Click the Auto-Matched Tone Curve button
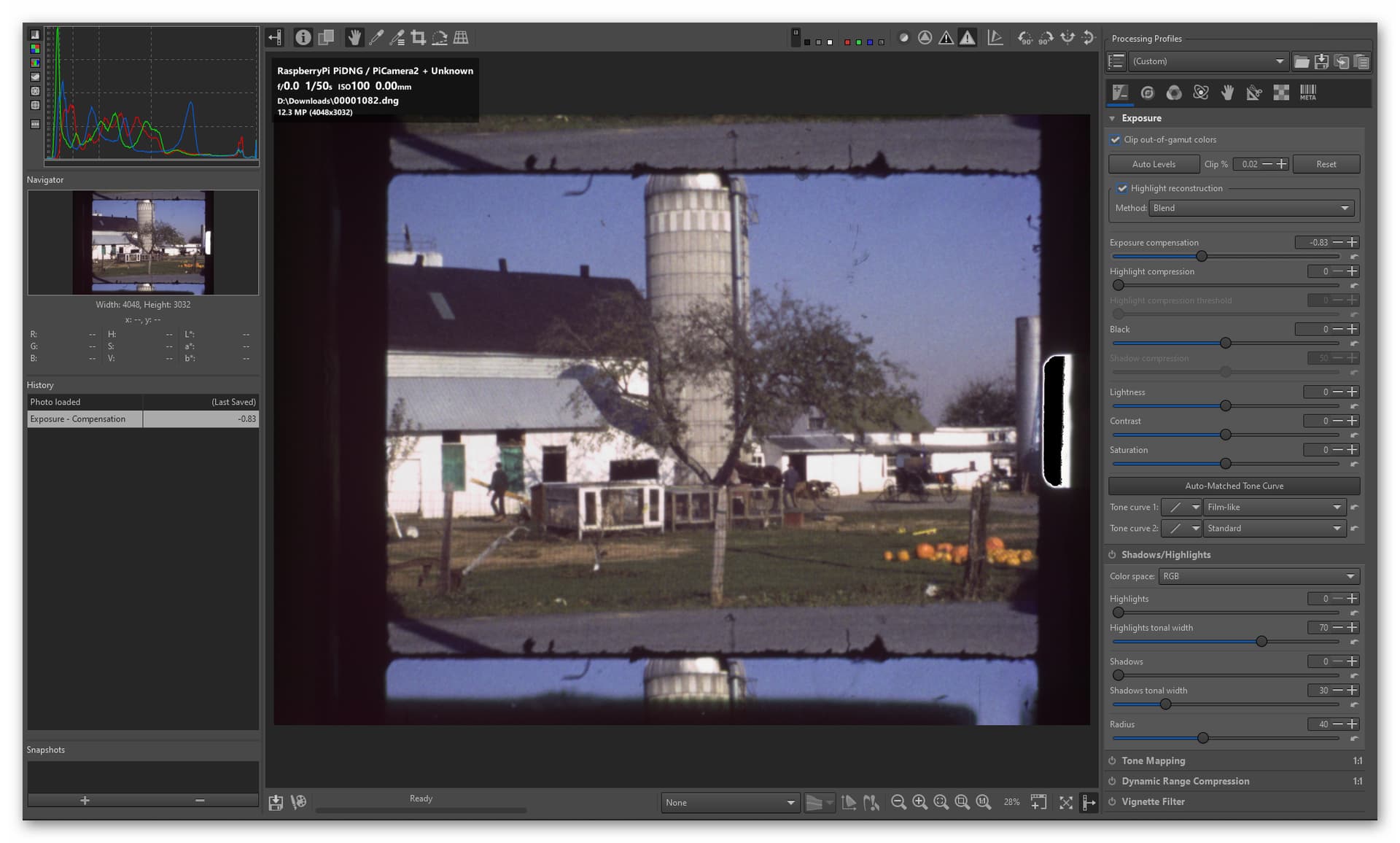 coord(1234,486)
